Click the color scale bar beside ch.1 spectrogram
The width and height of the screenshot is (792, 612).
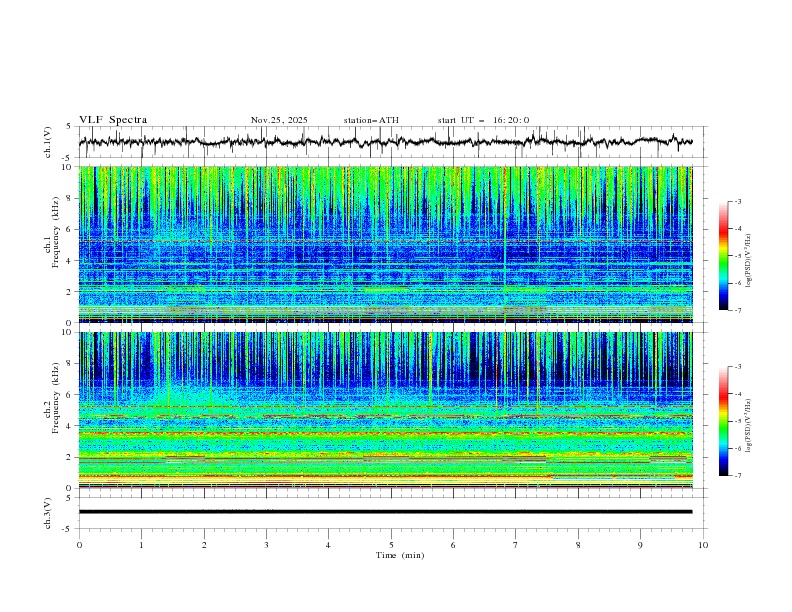(723, 256)
